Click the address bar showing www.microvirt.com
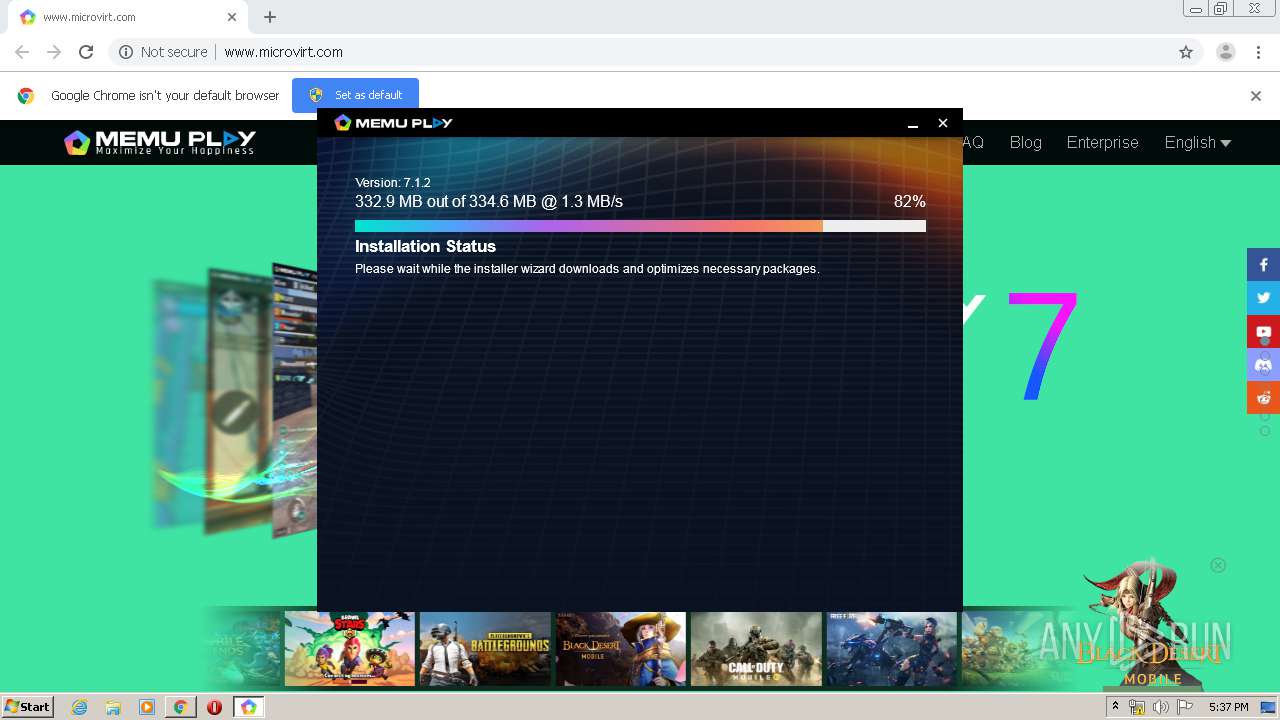 pyautogui.click(x=660, y=52)
